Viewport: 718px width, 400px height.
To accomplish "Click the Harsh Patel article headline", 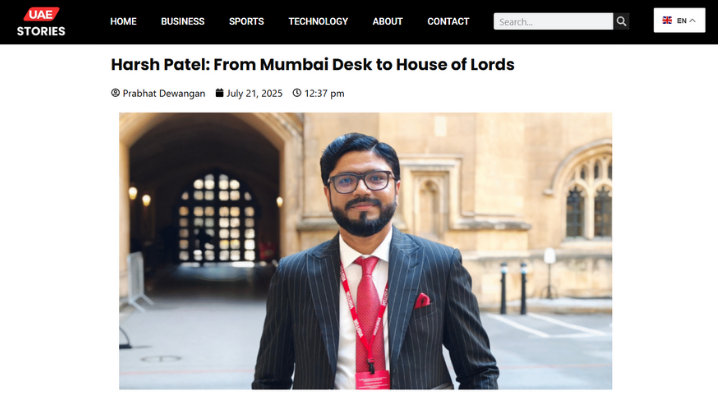I will pos(313,65).
